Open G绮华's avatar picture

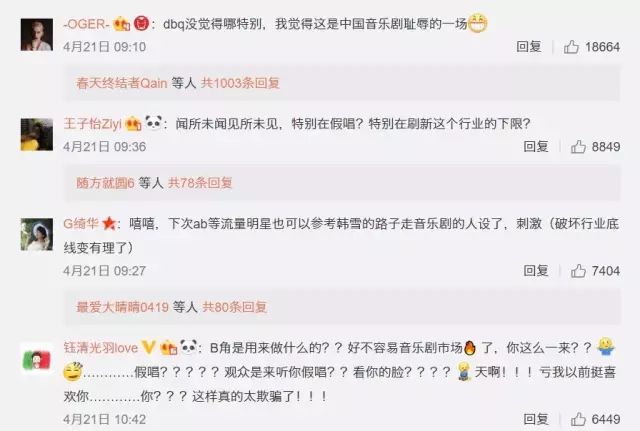(37, 234)
